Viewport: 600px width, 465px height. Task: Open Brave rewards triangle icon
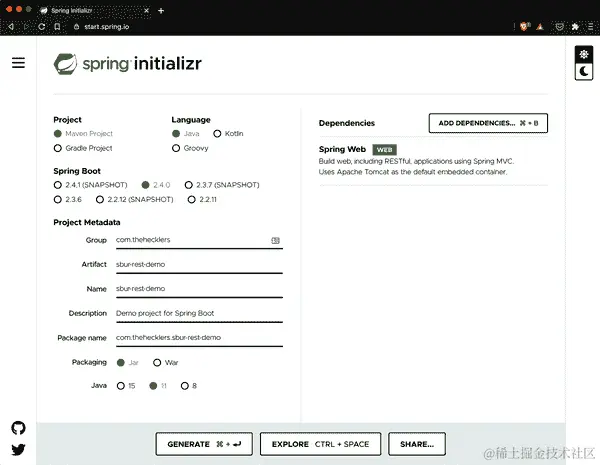540,26
